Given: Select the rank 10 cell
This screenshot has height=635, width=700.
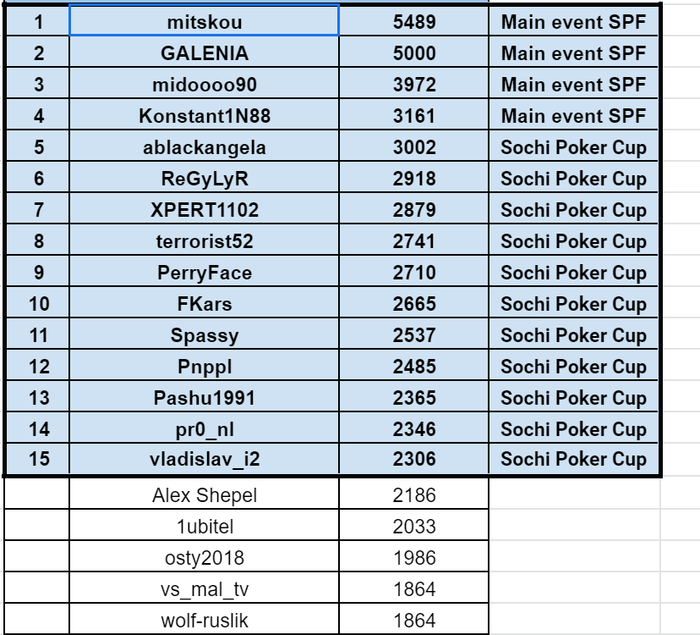Looking at the screenshot, I should (38, 303).
